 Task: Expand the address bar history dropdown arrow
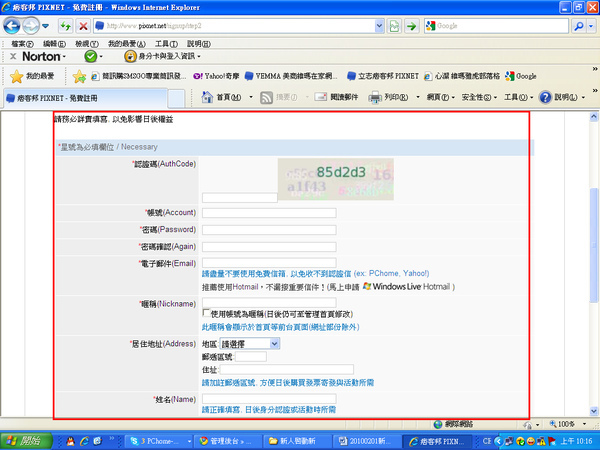(x=379, y=26)
